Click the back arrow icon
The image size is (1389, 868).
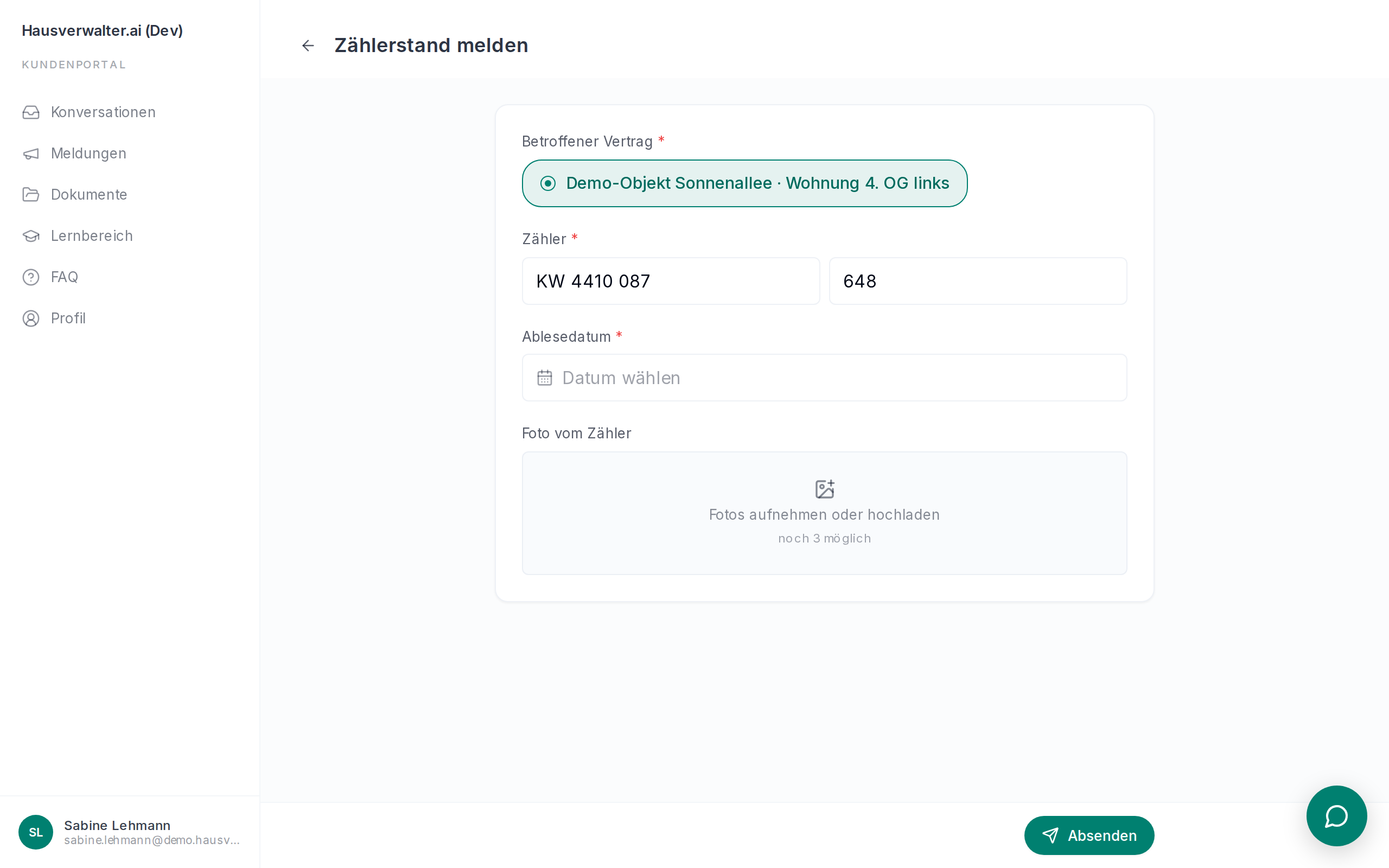(308, 46)
